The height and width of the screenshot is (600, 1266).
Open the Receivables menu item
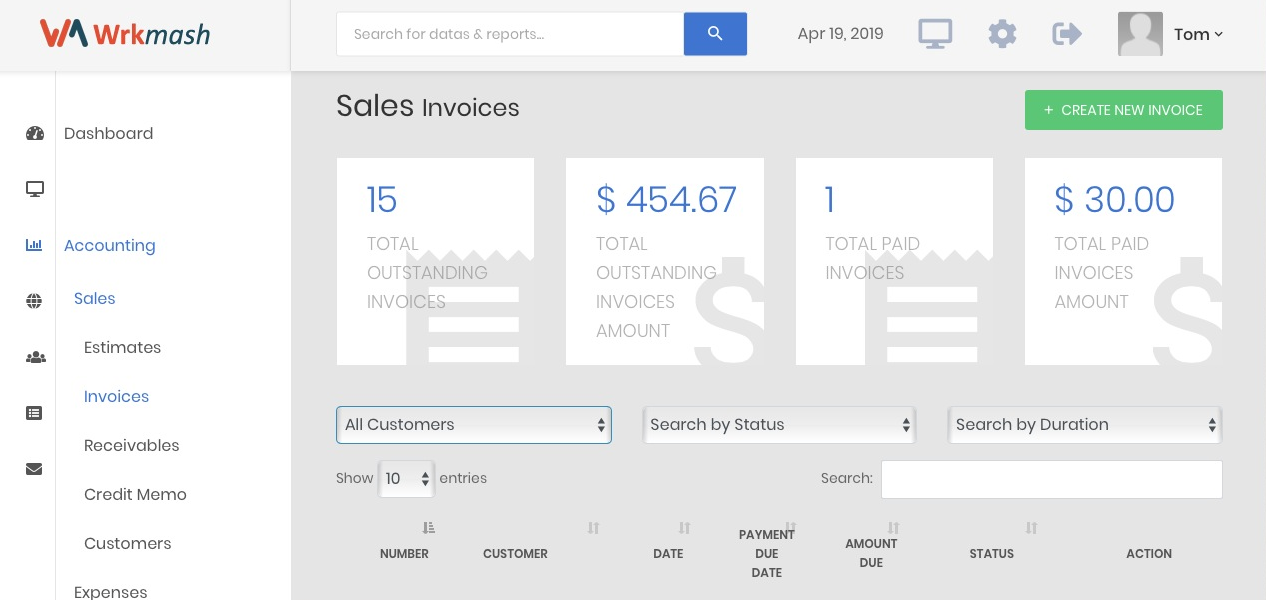click(131, 445)
